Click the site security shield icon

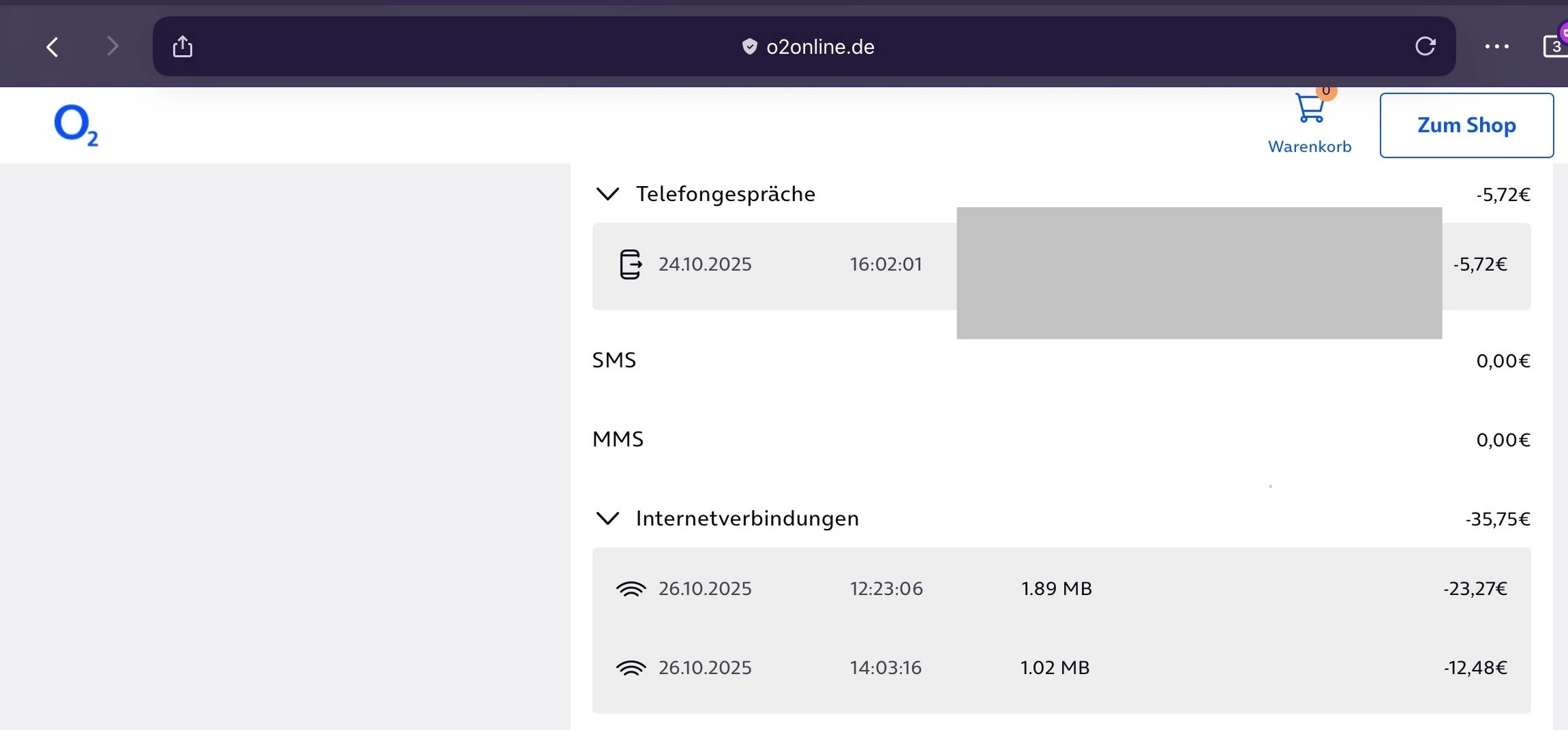749,47
